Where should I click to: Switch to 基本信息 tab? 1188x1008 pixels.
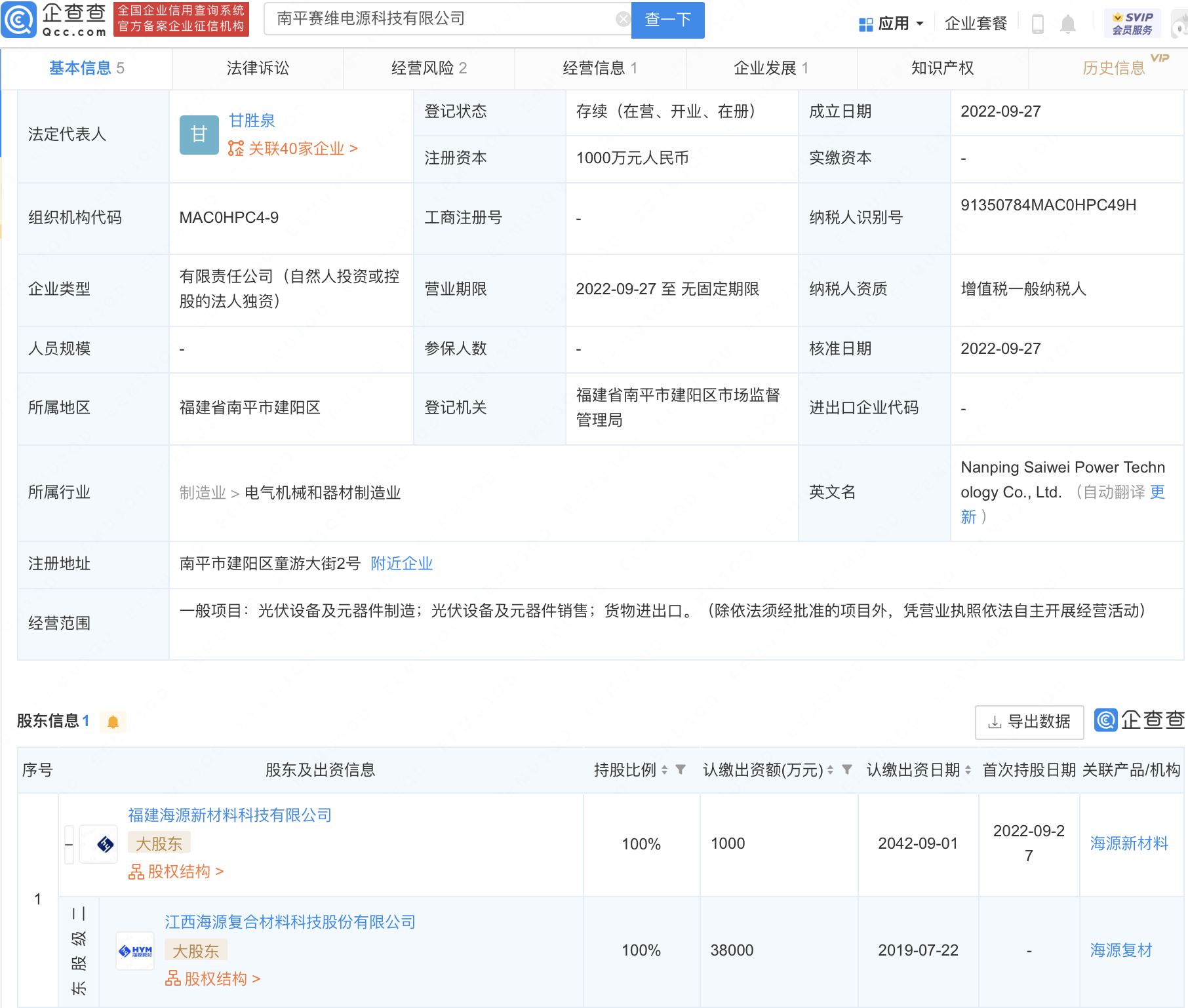(87, 68)
